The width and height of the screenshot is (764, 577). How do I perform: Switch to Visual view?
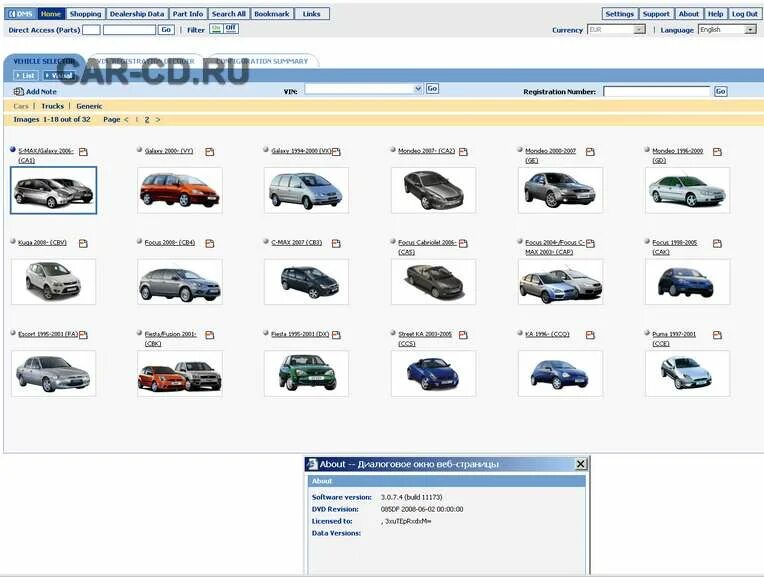point(58,76)
